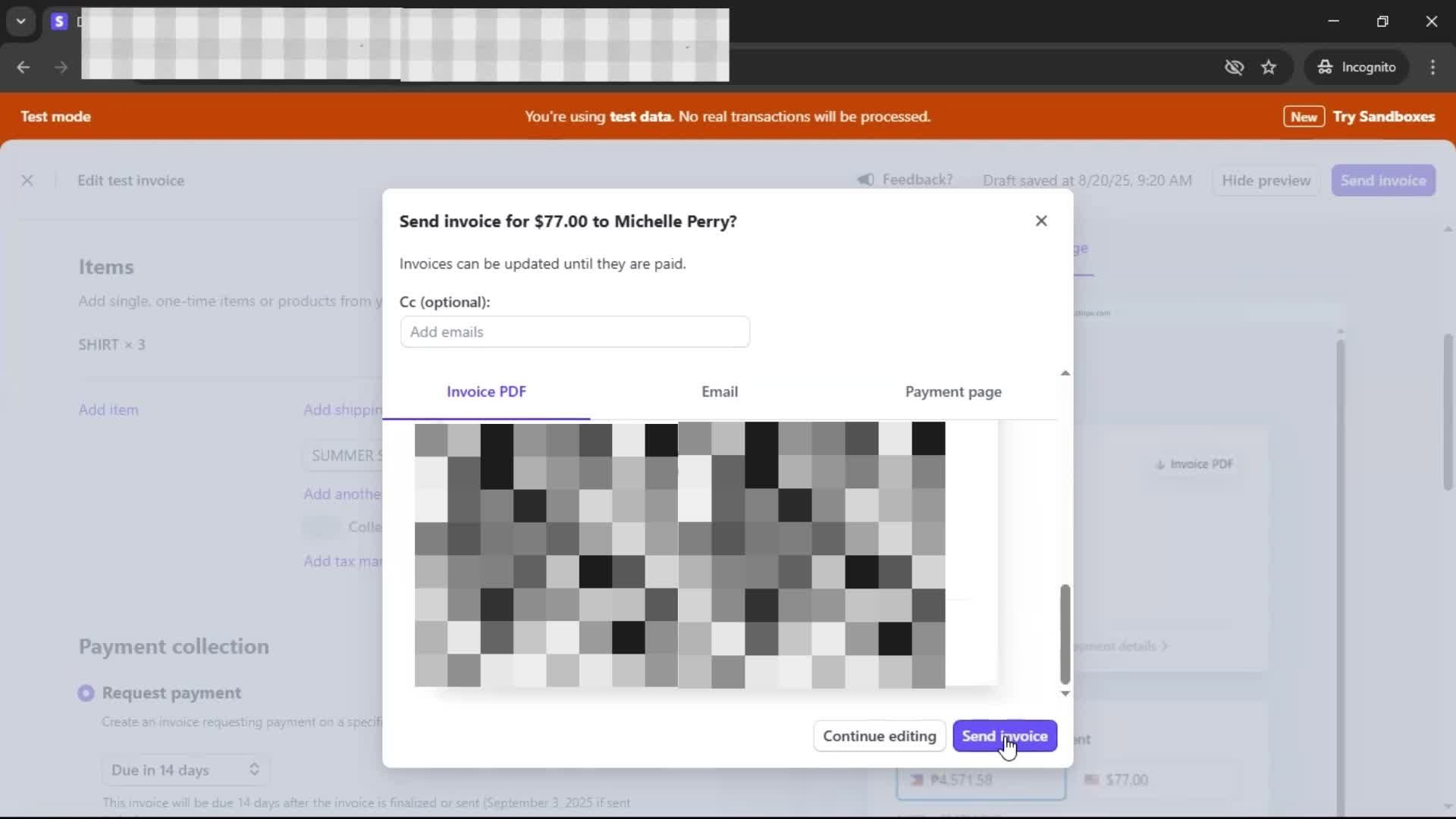Switch to the Payment page tab
Image resolution: width=1456 pixels, height=819 pixels.
click(x=952, y=392)
